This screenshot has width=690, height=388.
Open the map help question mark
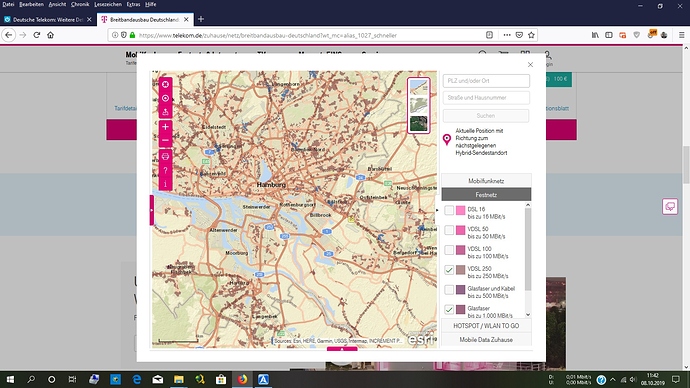165,170
